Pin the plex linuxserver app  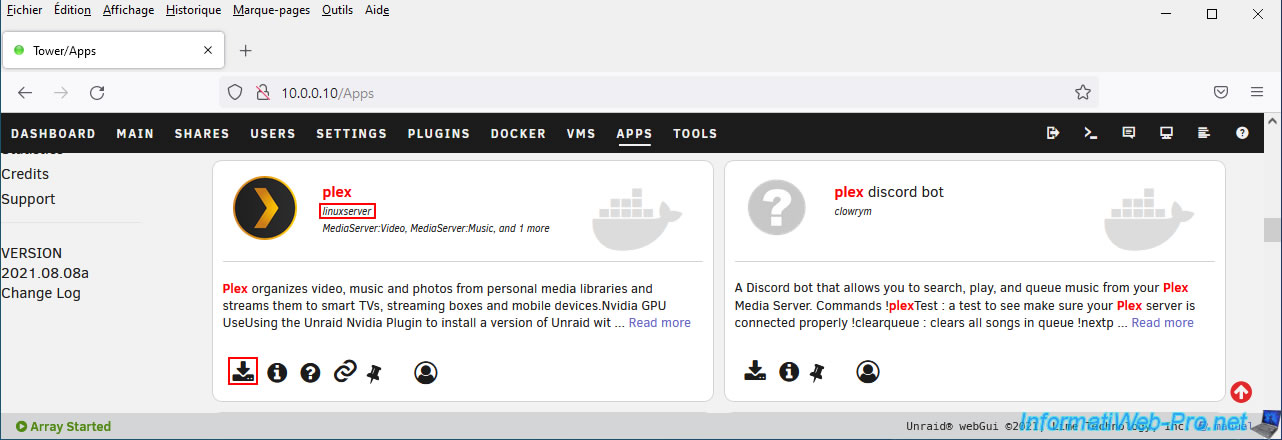(374, 372)
